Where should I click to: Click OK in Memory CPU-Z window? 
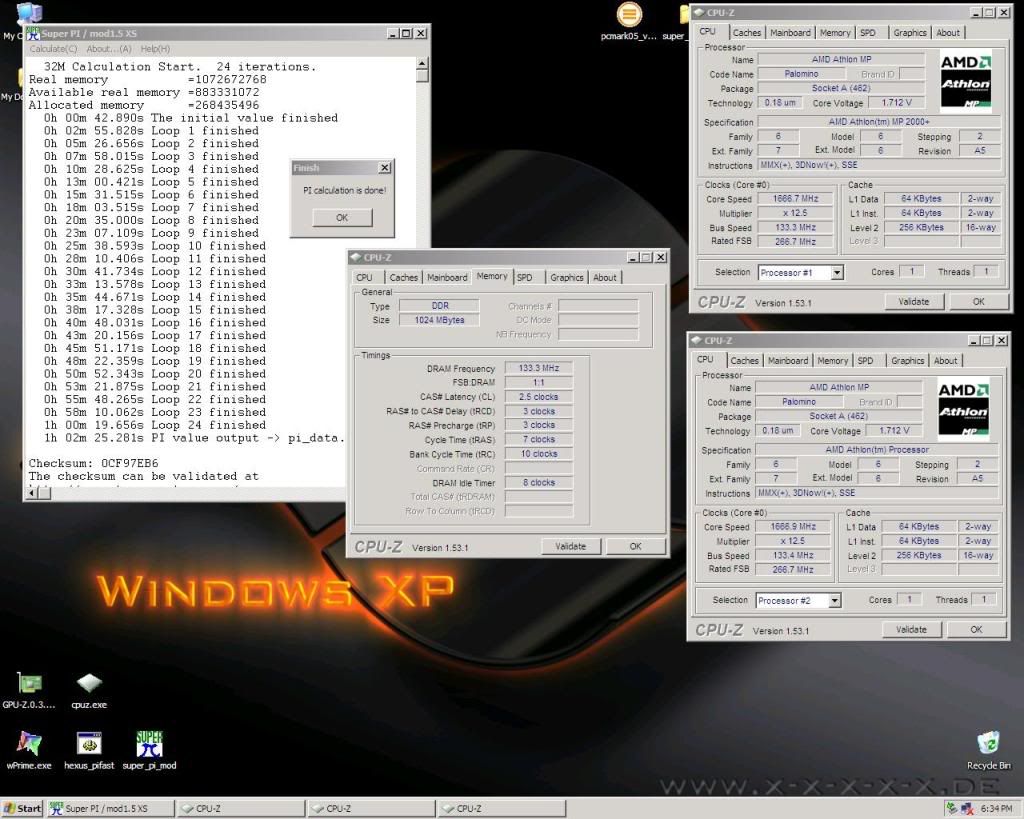(x=635, y=547)
